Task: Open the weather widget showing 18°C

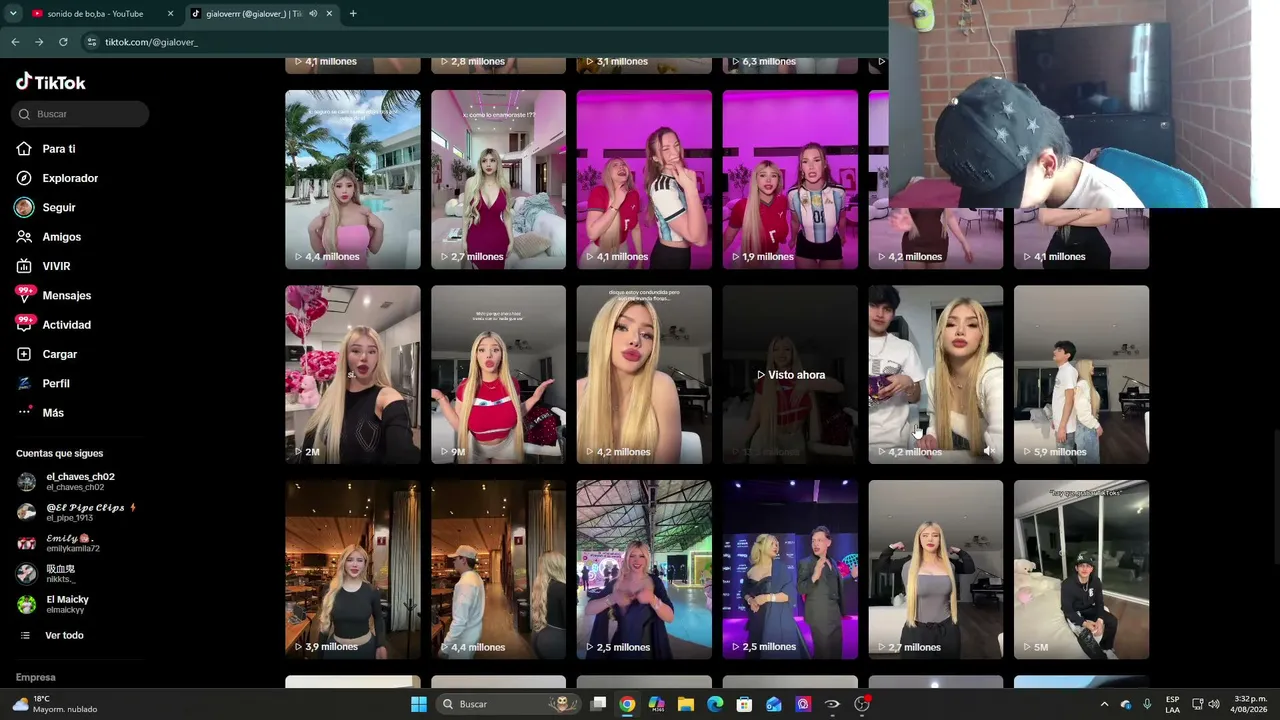Action: pyautogui.click(x=56, y=704)
